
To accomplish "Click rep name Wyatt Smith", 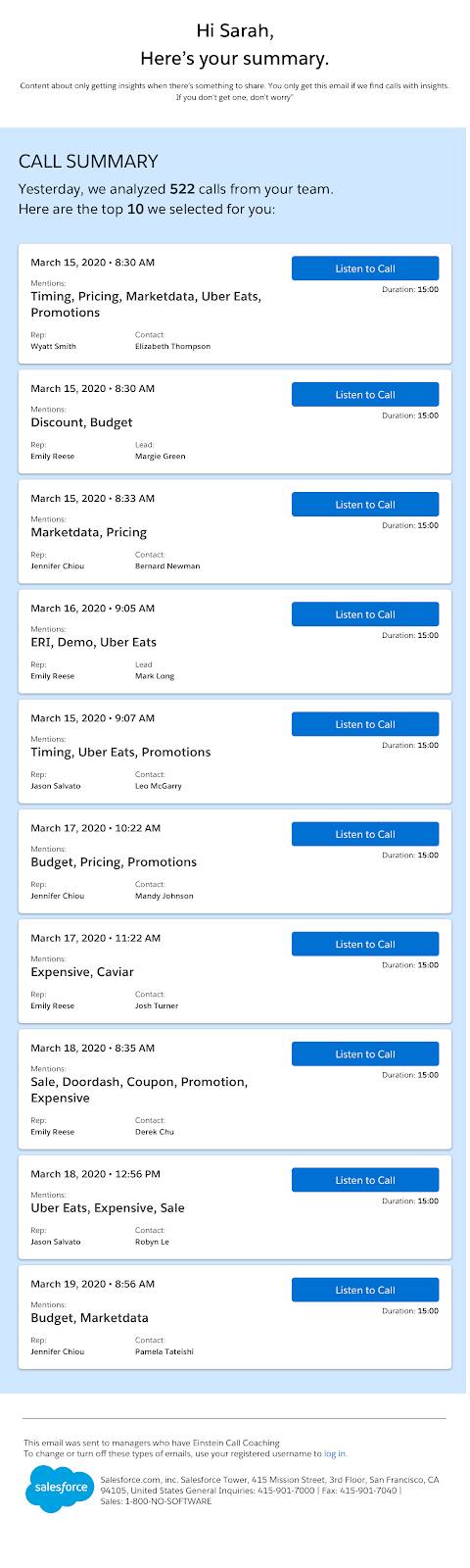I will (x=53, y=346).
